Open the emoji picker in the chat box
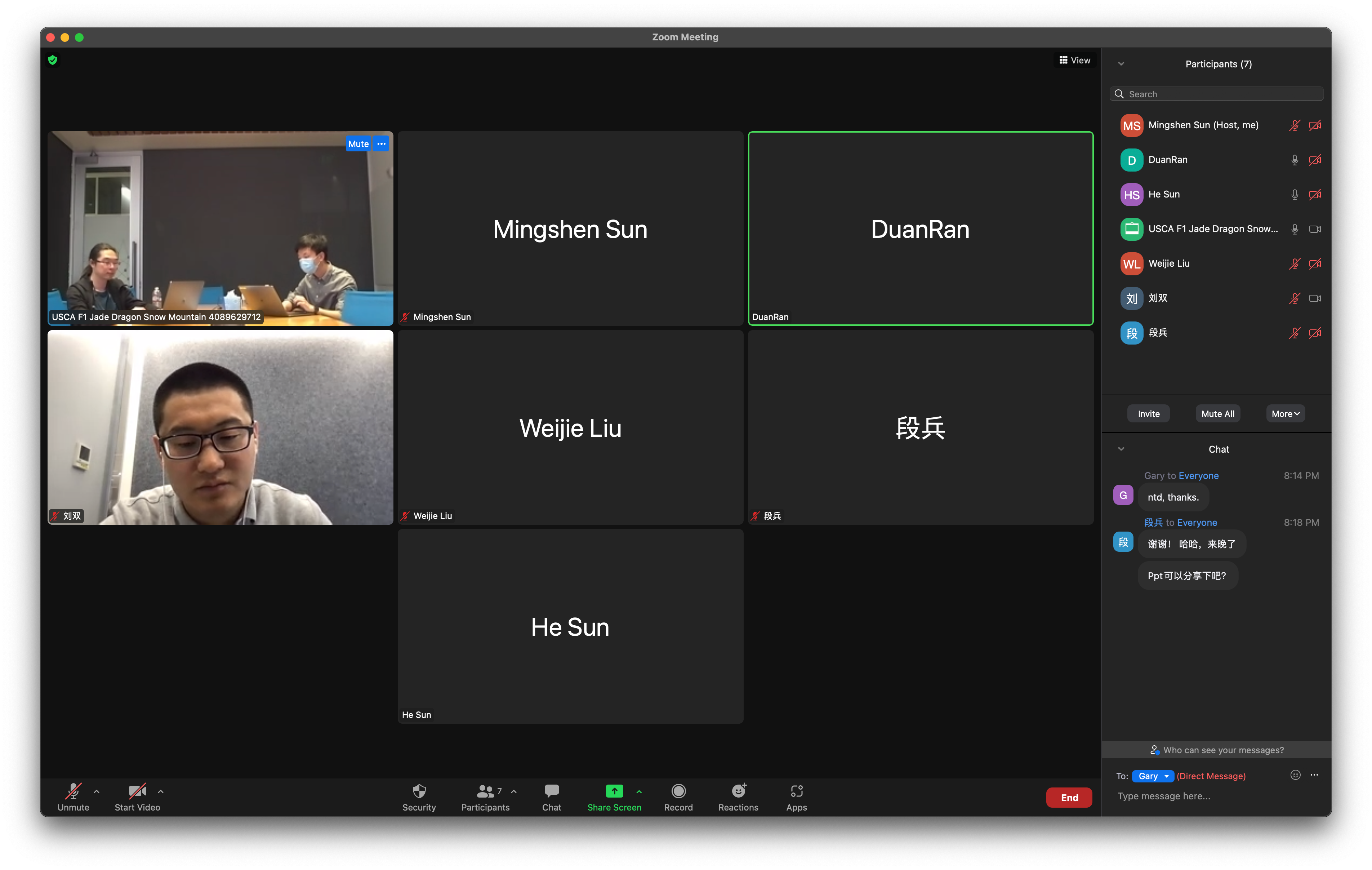Viewport: 1372px width, 870px height. click(1295, 775)
